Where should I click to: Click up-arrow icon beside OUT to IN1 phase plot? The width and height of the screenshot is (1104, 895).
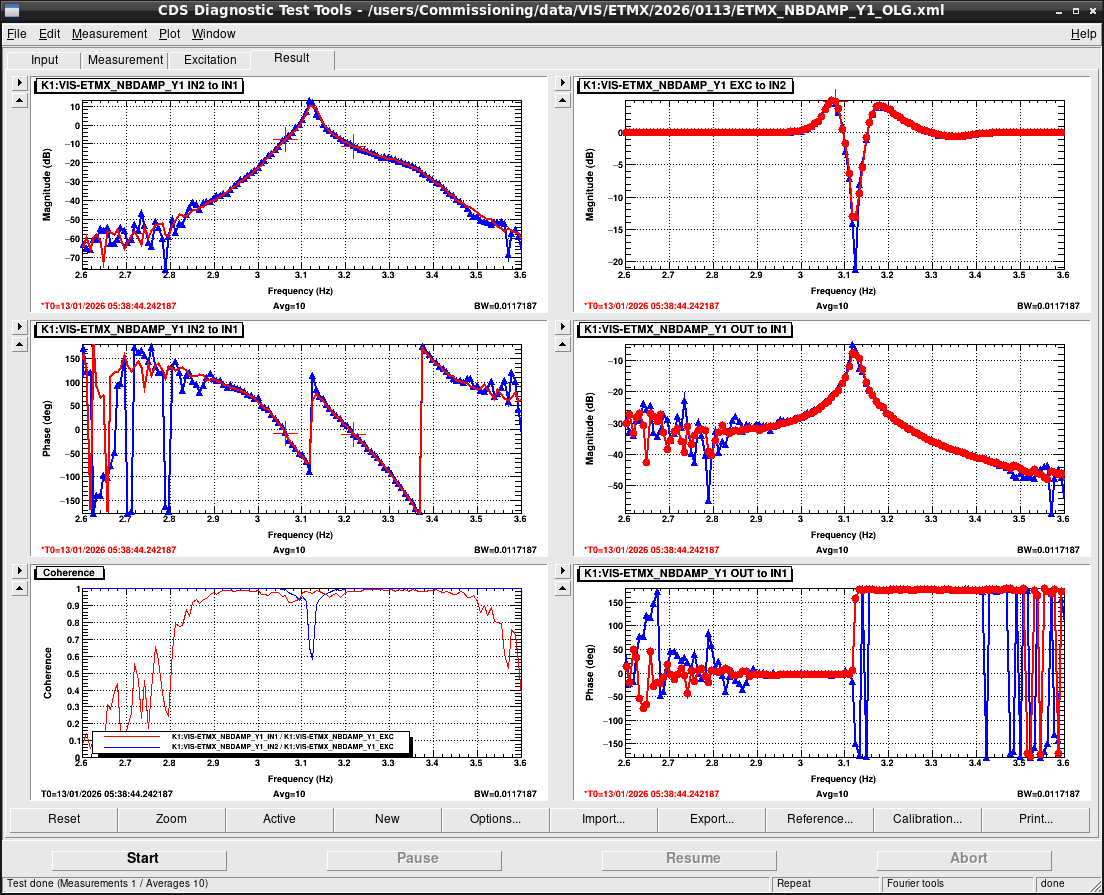(x=562, y=589)
